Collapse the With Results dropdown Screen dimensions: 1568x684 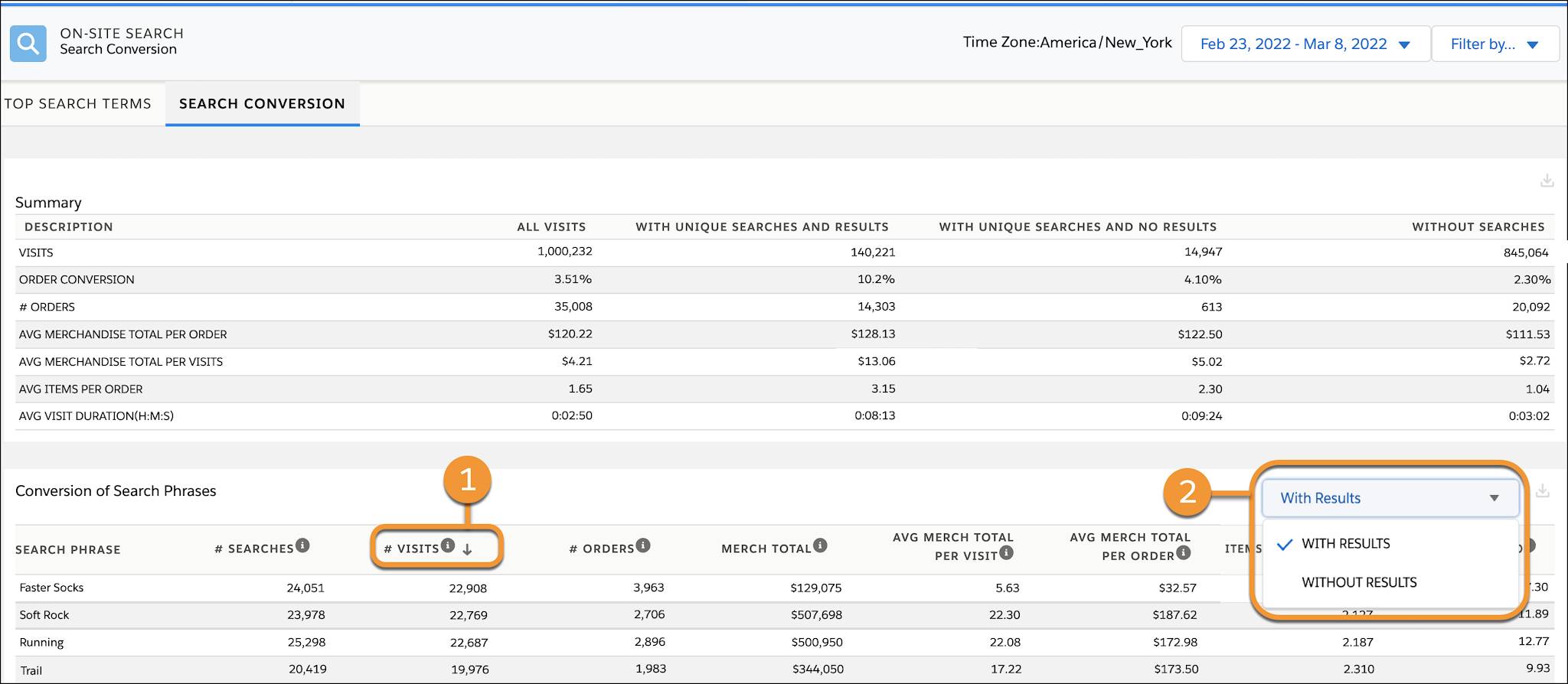click(1390, 498)
